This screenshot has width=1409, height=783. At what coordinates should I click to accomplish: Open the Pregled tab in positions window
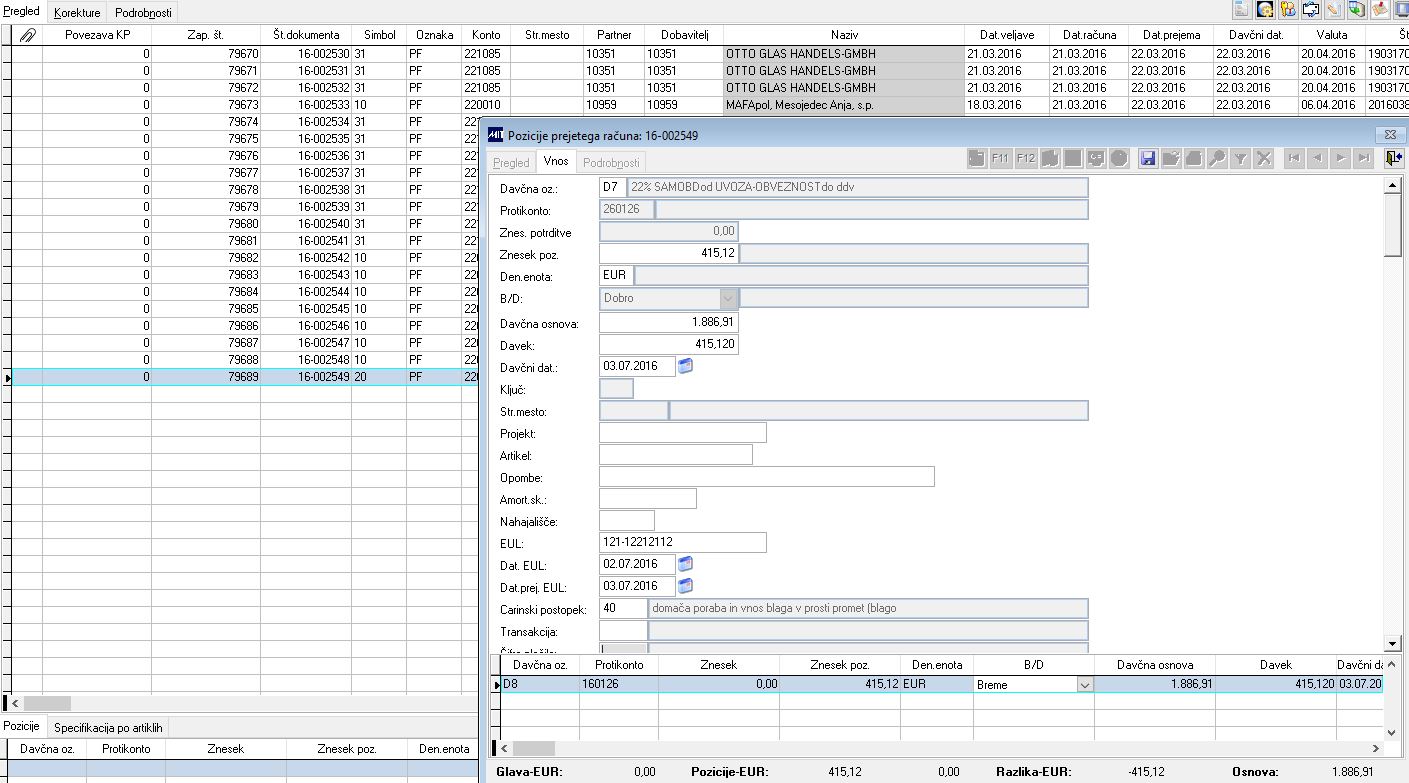coord(512,162)
